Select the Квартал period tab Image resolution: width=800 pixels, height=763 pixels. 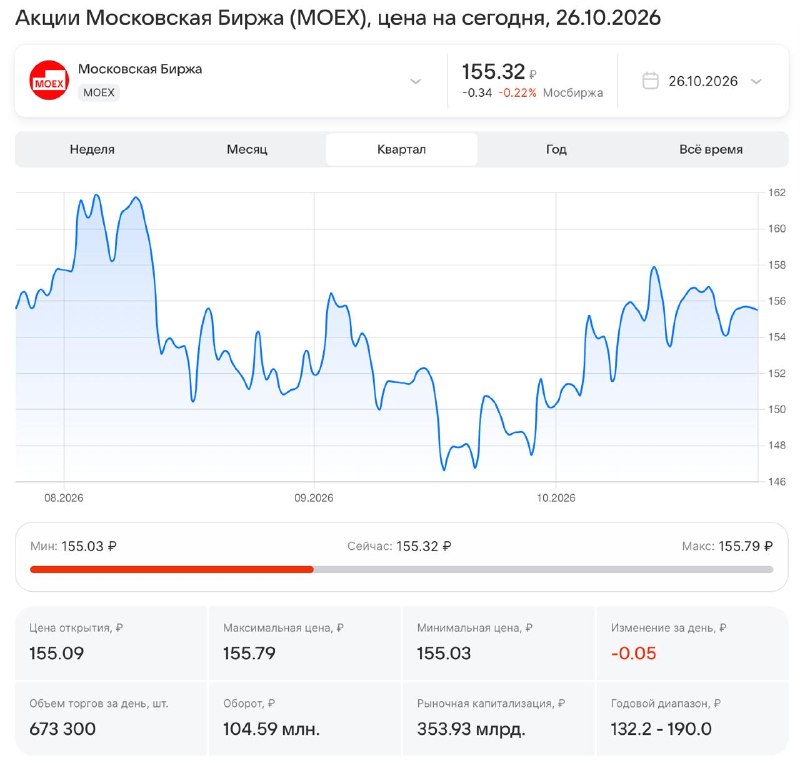tap(402, 150)
